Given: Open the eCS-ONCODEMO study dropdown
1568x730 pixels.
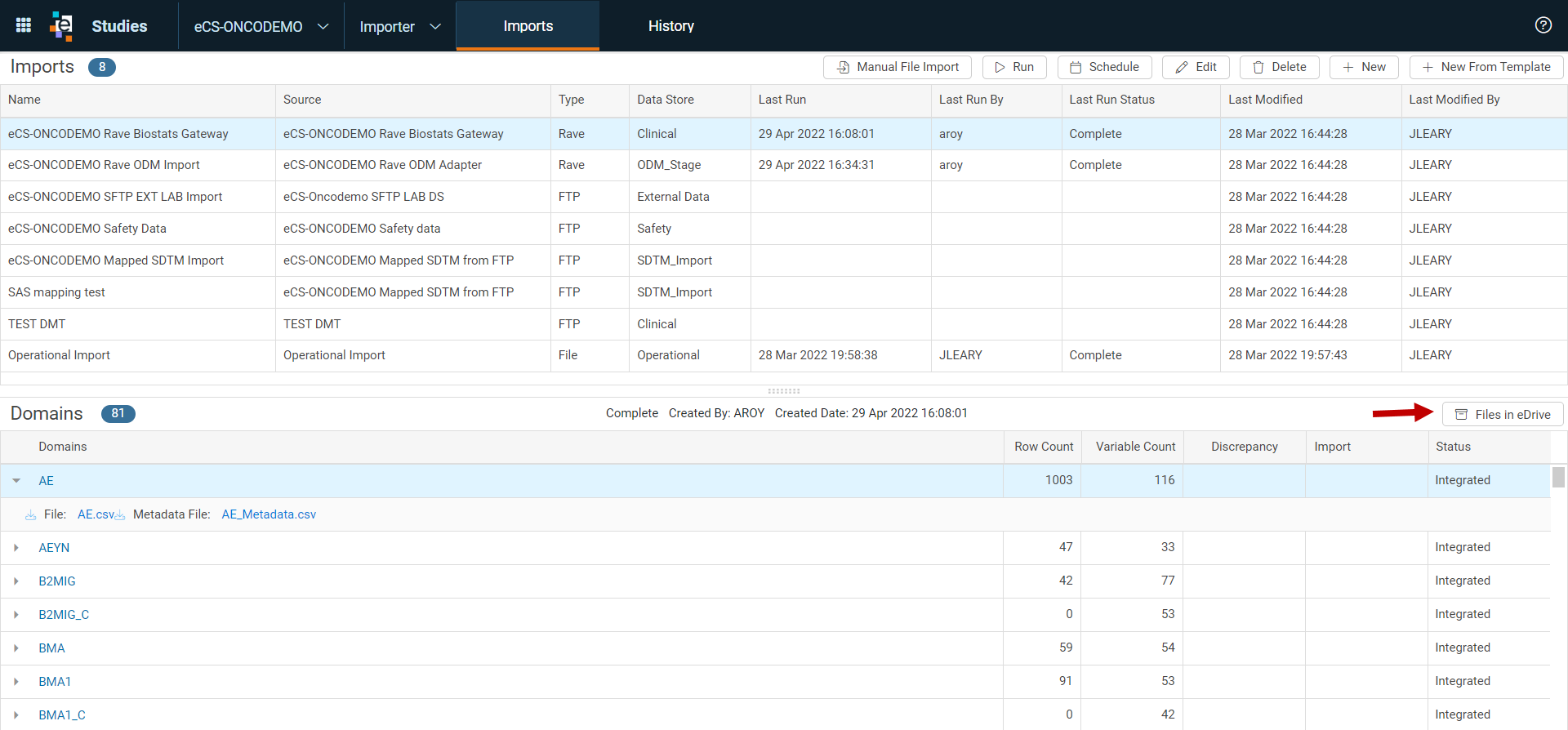Looking at the screenshot, I should (x=261, y=26).
